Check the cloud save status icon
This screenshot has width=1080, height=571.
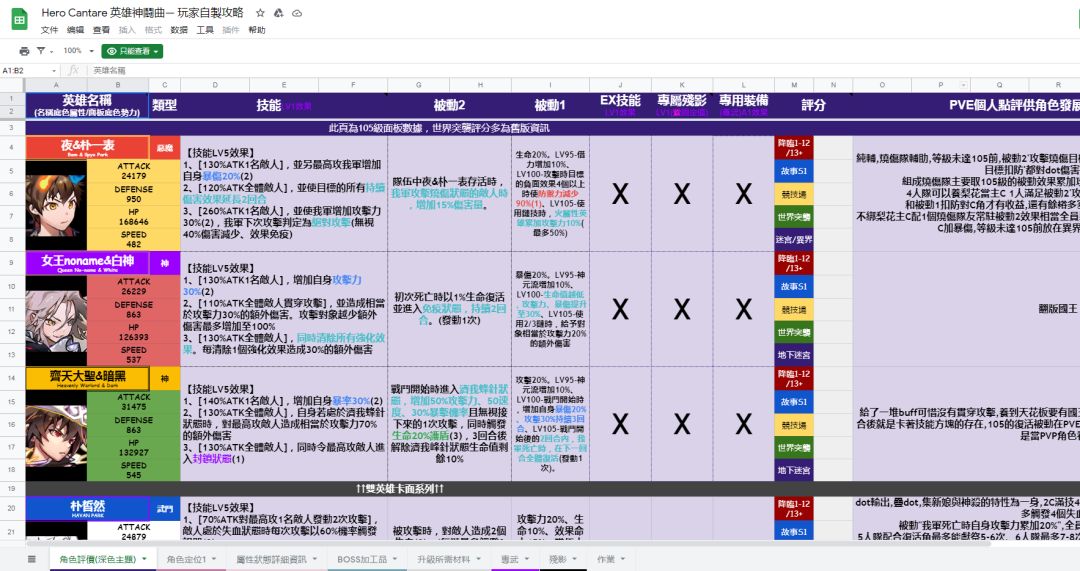click(297, 13)
